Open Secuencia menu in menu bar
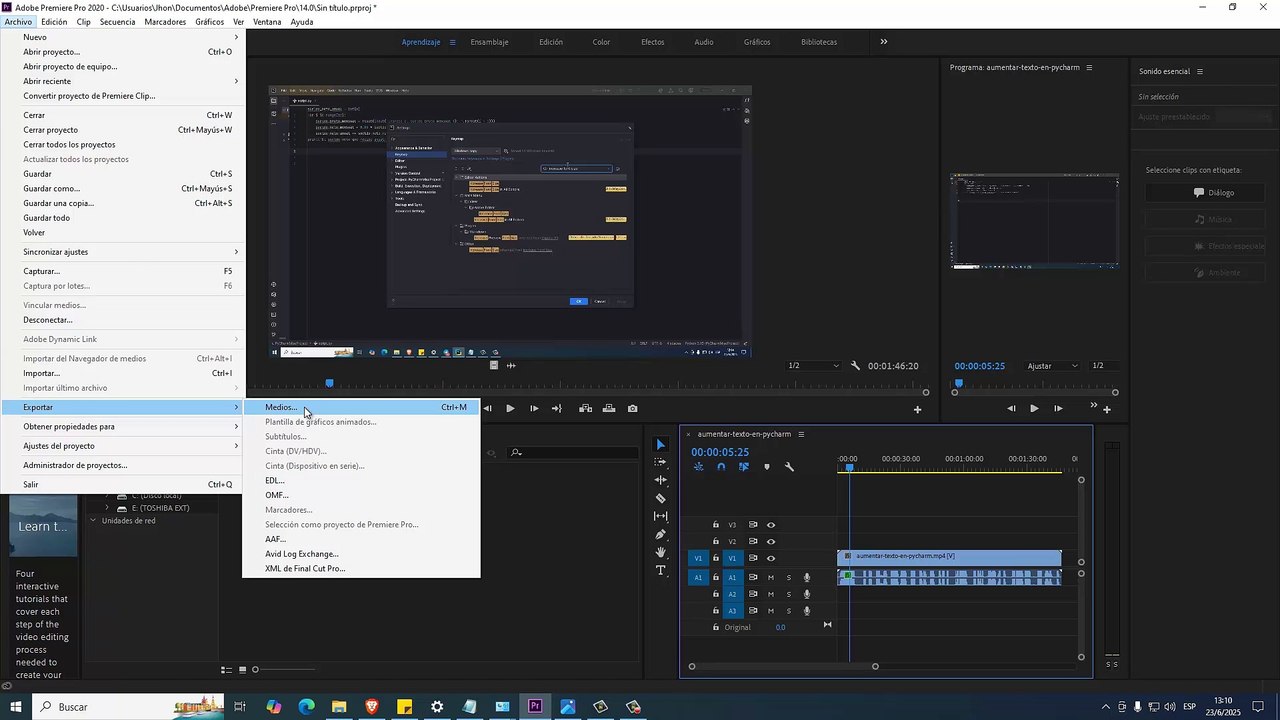 coord(117,22)
